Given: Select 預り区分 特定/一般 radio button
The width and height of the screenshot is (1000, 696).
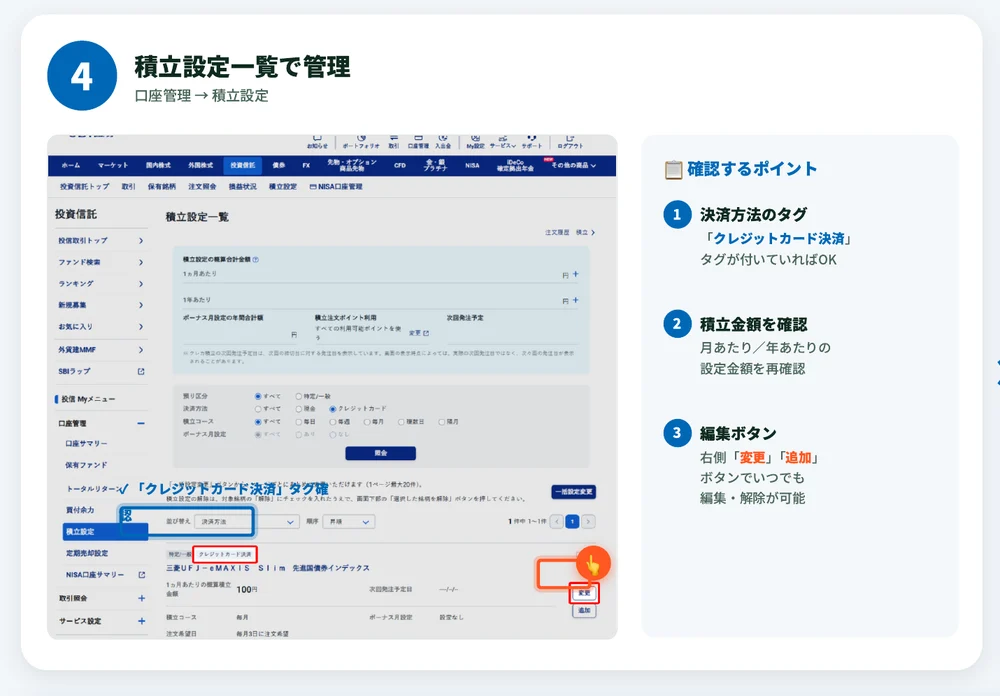Looking at the screenshot, I should (x=298, y=396).
